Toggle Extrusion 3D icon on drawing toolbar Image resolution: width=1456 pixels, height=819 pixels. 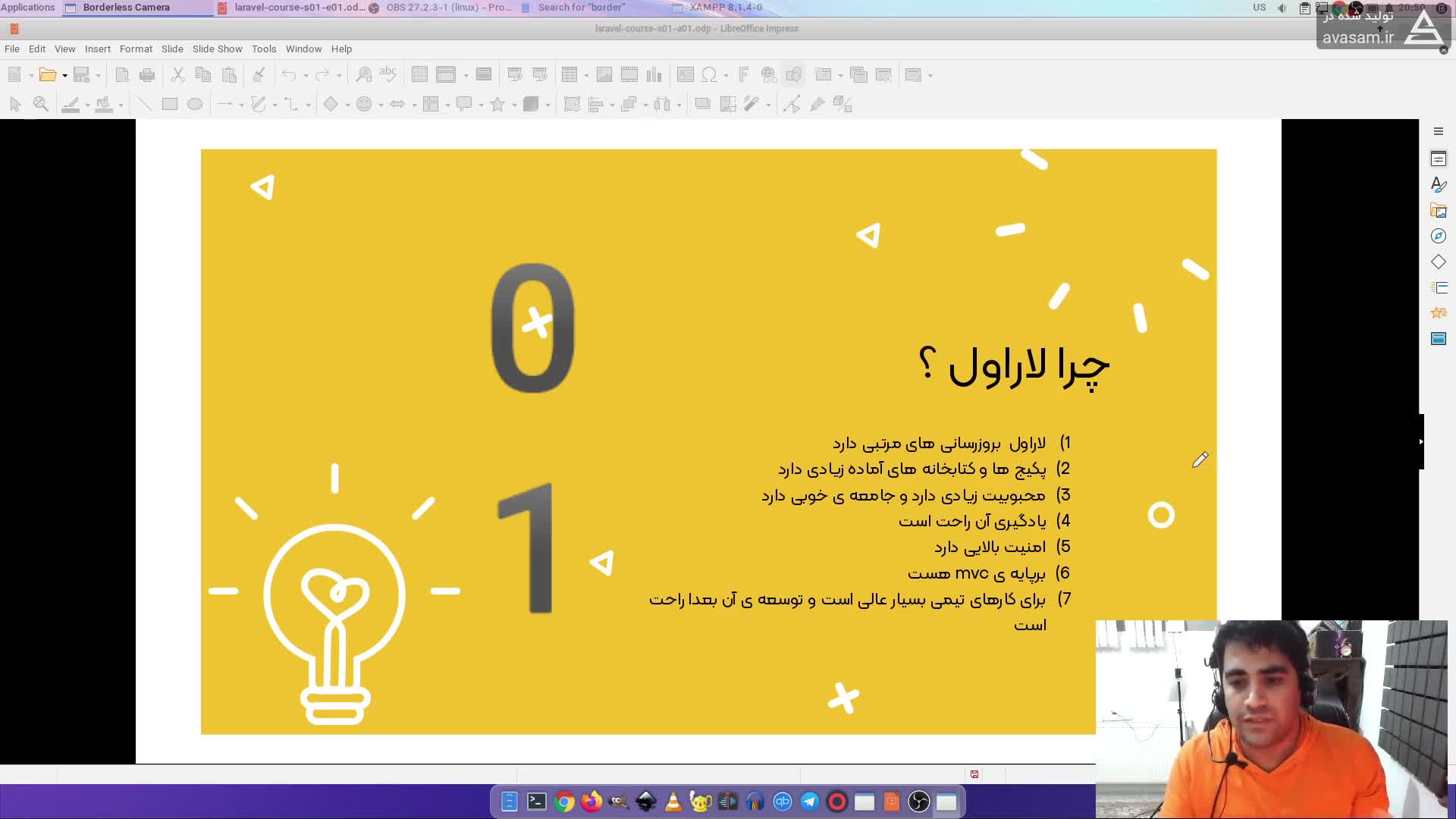tap(843, 105)
